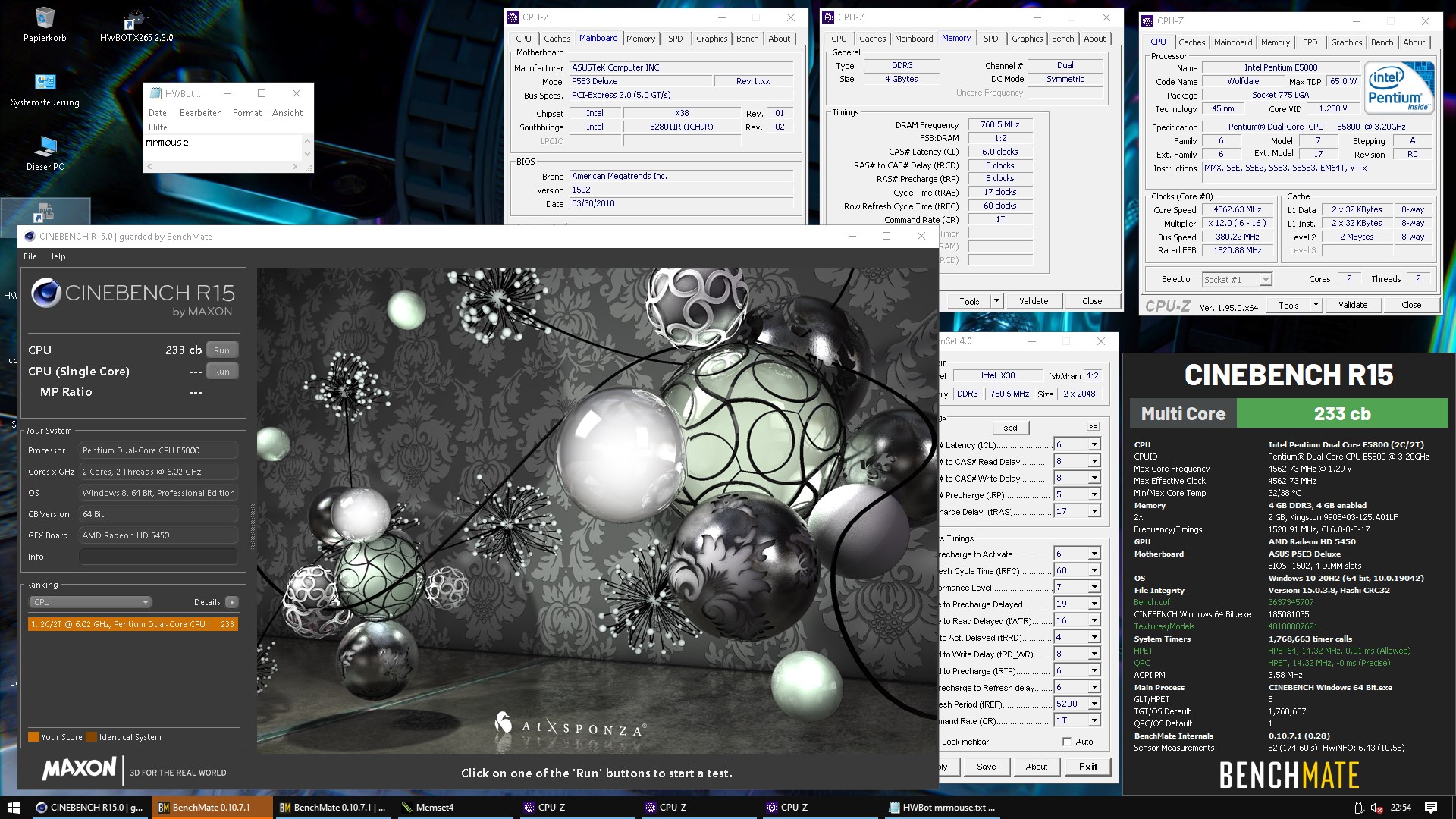This screenshot has width=1456, height=819.
Task: Open Tools dropdown arrow in CPU tab CPU-Z
Action: coord(1316,305)
